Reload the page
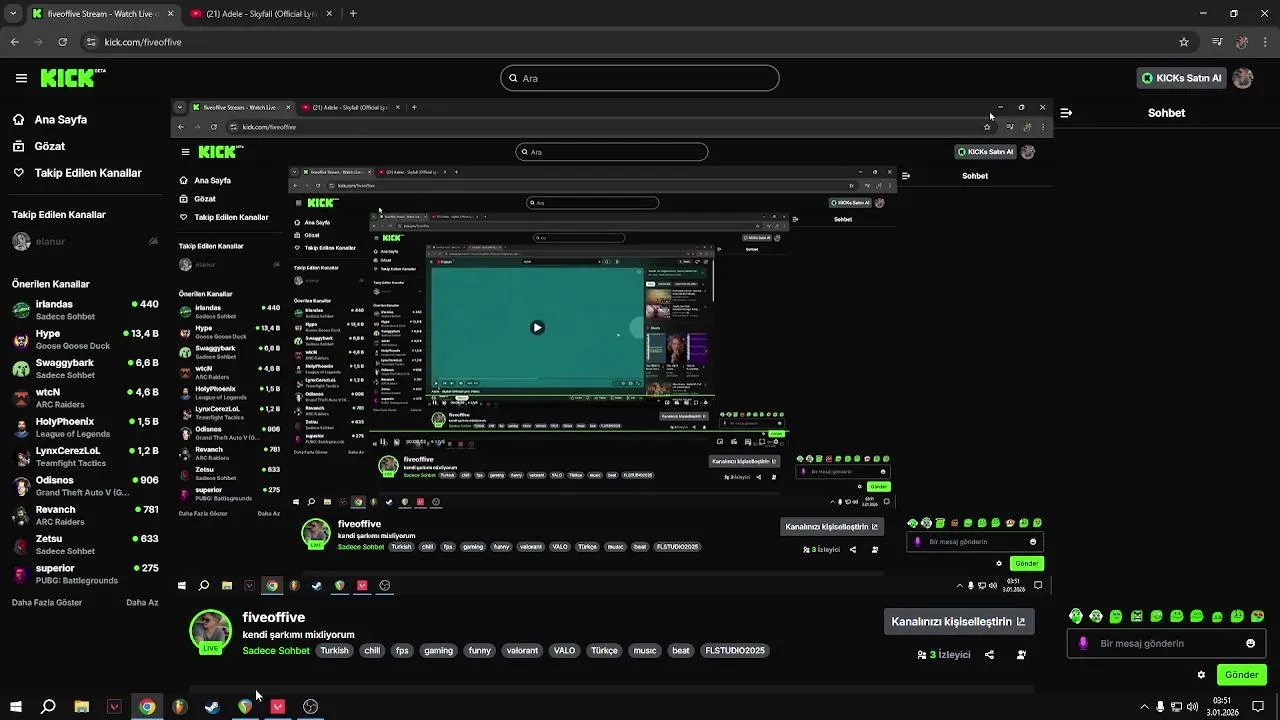The height and width of the screenshot is (720, 1280). point(63,42)
